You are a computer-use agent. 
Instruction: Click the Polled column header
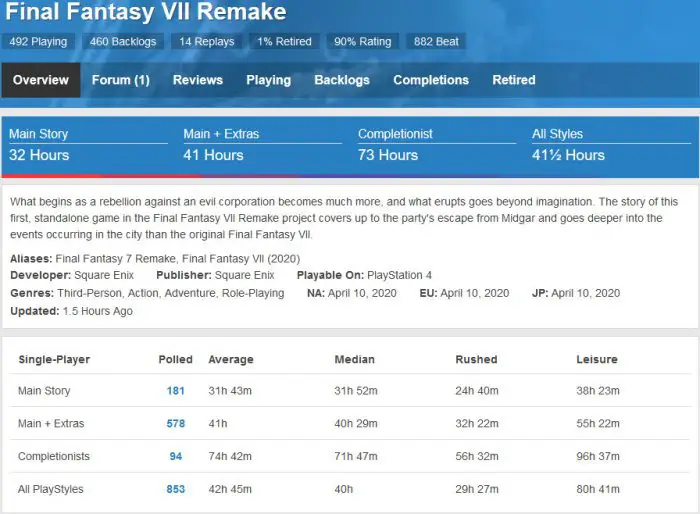175,359
